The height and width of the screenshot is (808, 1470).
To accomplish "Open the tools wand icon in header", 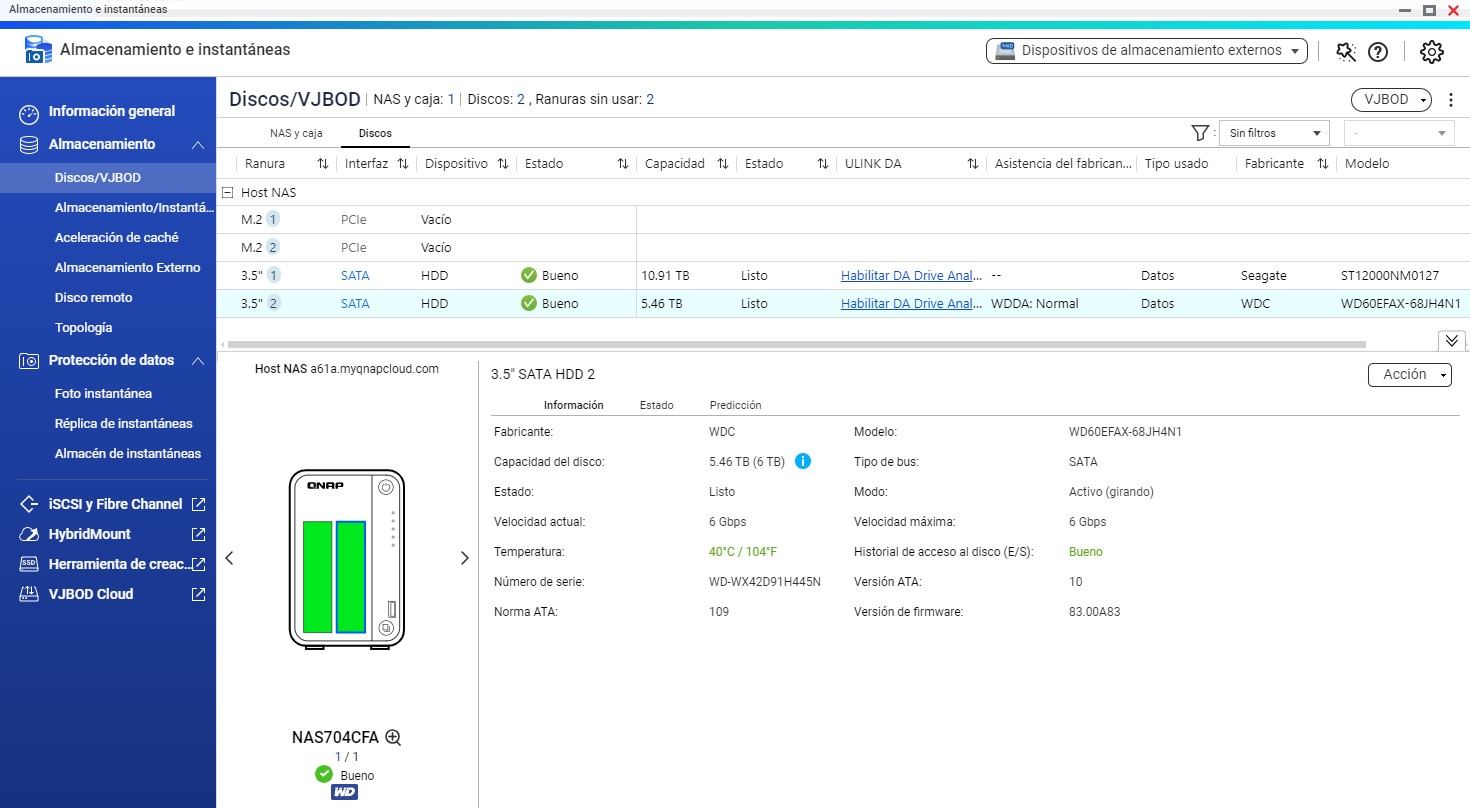I will click(1345, 52).
